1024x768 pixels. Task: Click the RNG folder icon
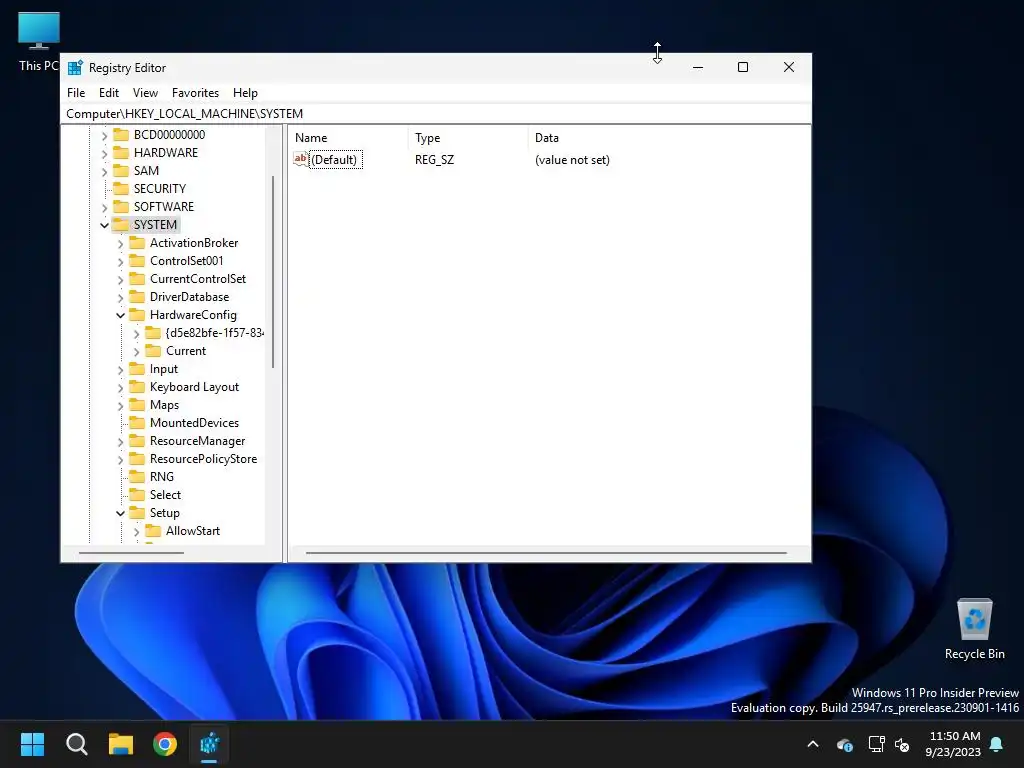137,477
